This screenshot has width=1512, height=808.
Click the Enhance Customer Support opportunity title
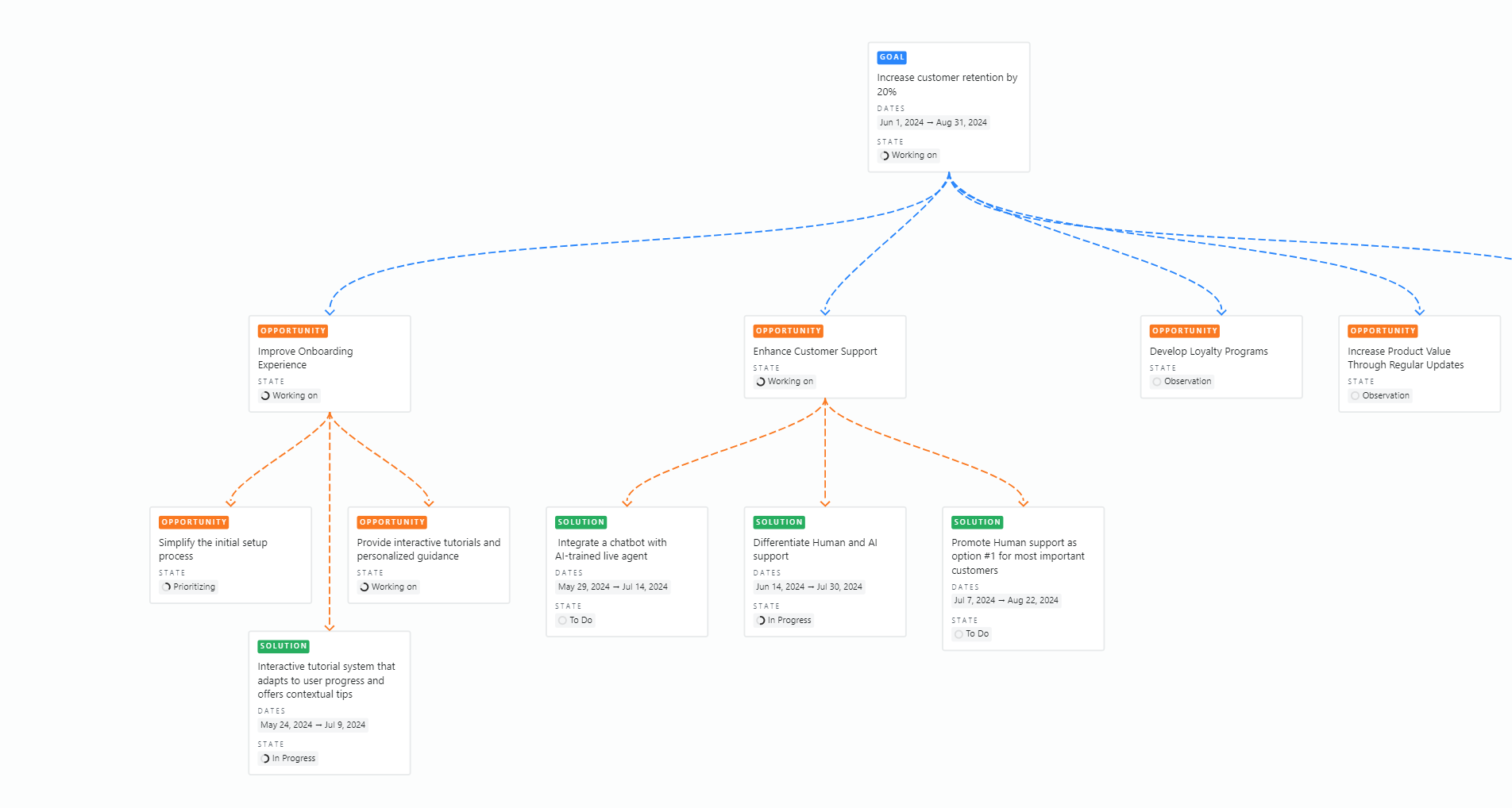point(815,352)
